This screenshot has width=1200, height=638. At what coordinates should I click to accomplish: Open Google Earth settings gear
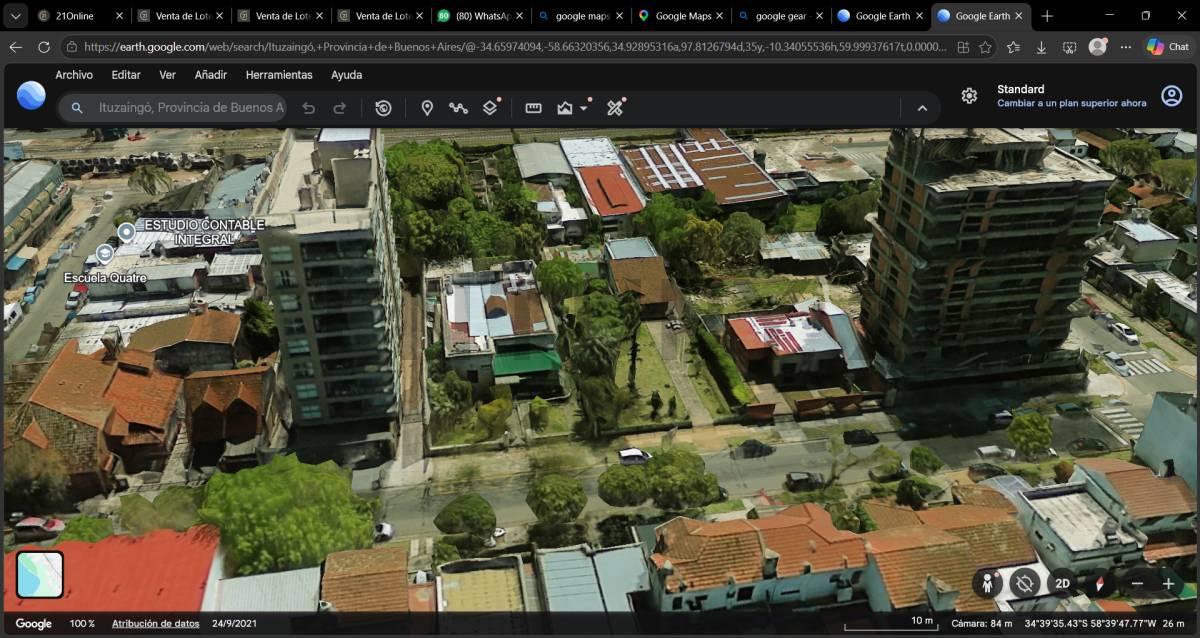pos(969,96)
